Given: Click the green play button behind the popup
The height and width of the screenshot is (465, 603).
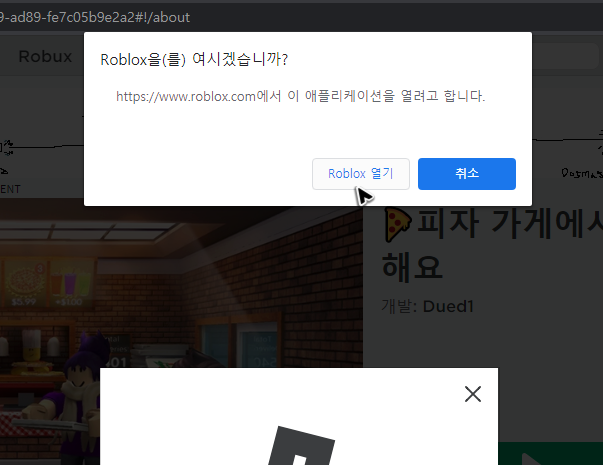Looking at the screenshot, I should [x=550, y=454].
